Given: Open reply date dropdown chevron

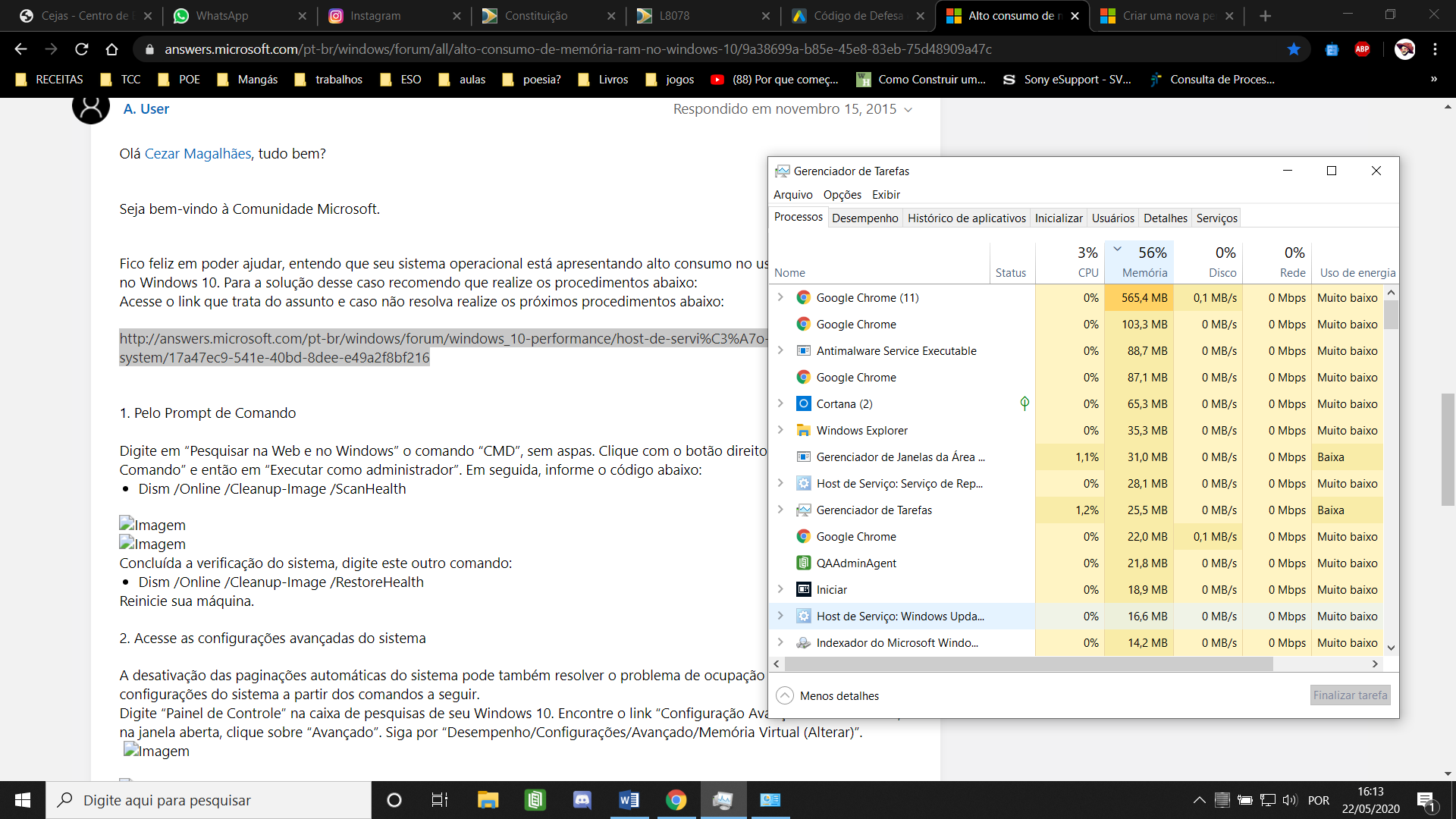Looking at the screenshot, I should (x=908, y=110).
